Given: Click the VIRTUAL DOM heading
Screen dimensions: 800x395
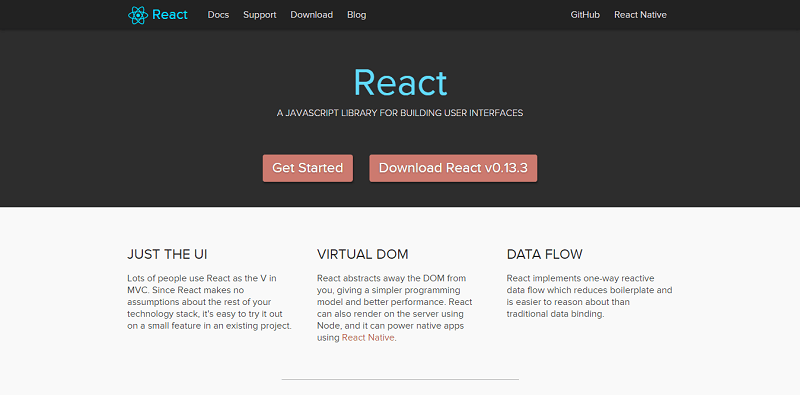Looking at the screenshot, I should pyautogui.click(x=363, y=254).
